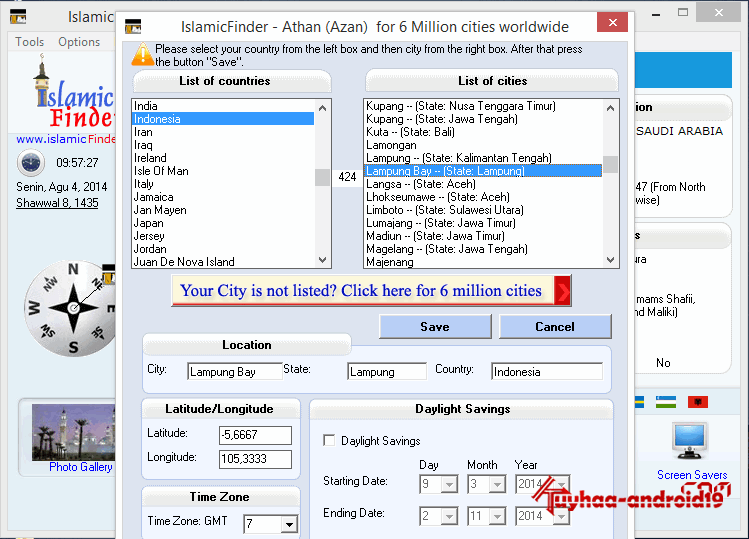Select Jamaica in the country list

pos(223,197)
